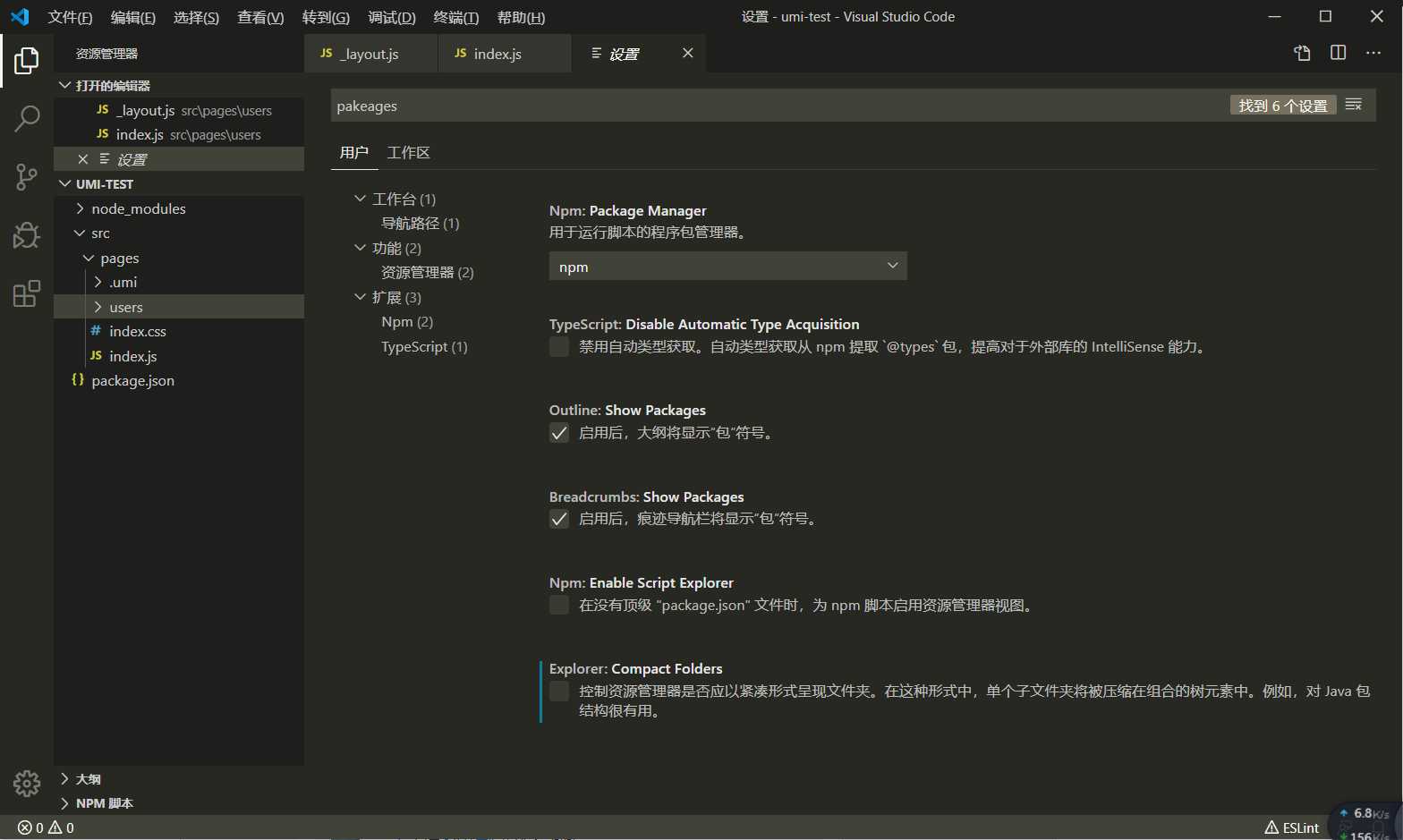Switch to the _layout.js editor tab
The width and height of the screenshot is (1403, 840).
pyautogui.click(x=370, y=54)
